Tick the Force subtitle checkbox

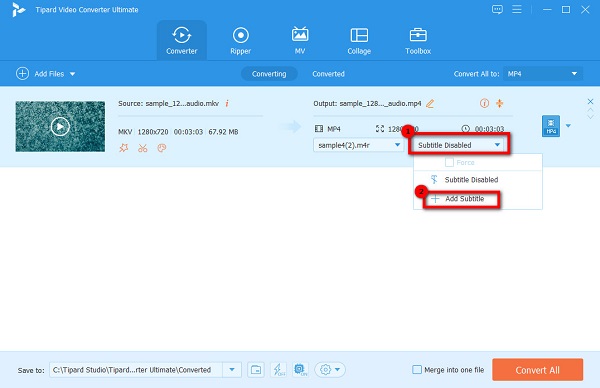click(449, 163)
